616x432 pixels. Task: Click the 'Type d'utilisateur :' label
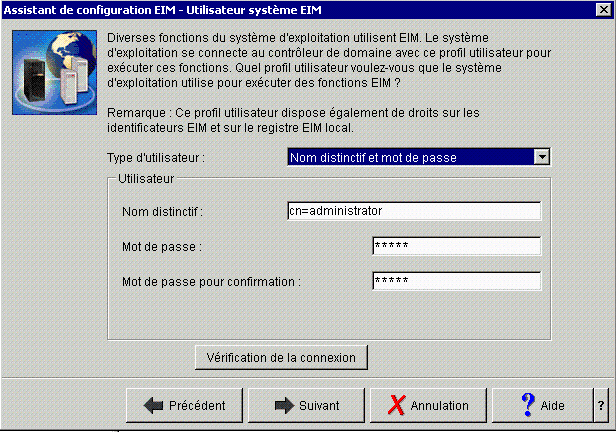pos(156,158)
